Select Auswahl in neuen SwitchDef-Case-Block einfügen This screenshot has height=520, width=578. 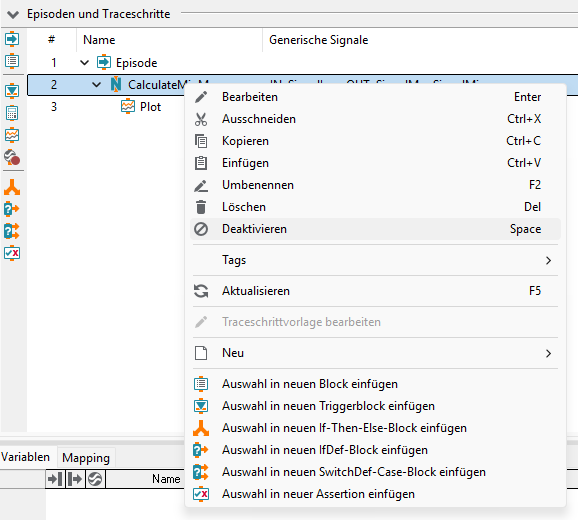[375, 472]
